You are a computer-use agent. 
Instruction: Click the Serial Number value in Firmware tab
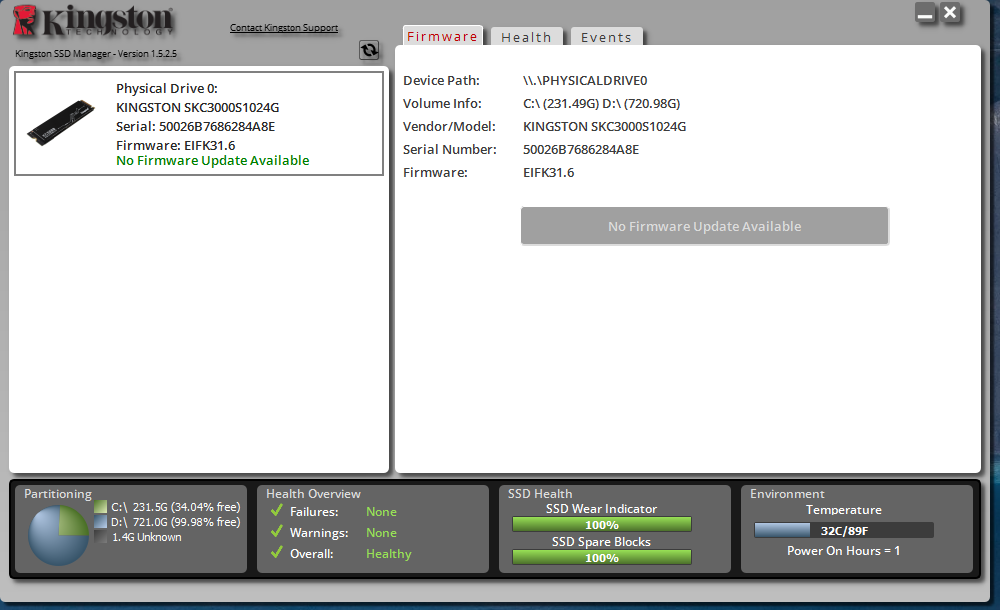580,149
